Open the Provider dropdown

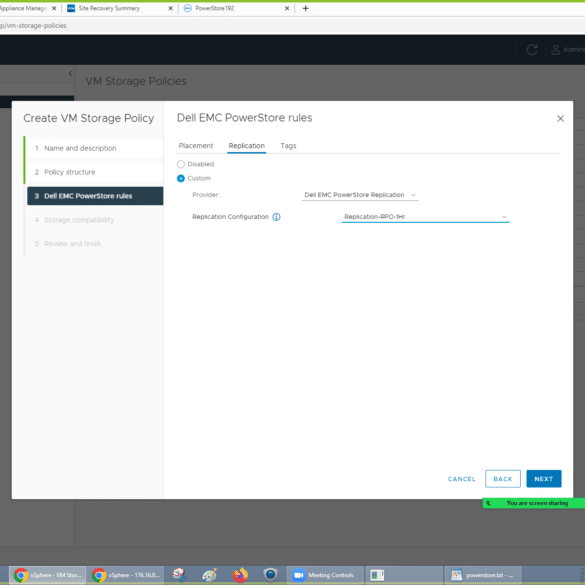click(360, 195)
